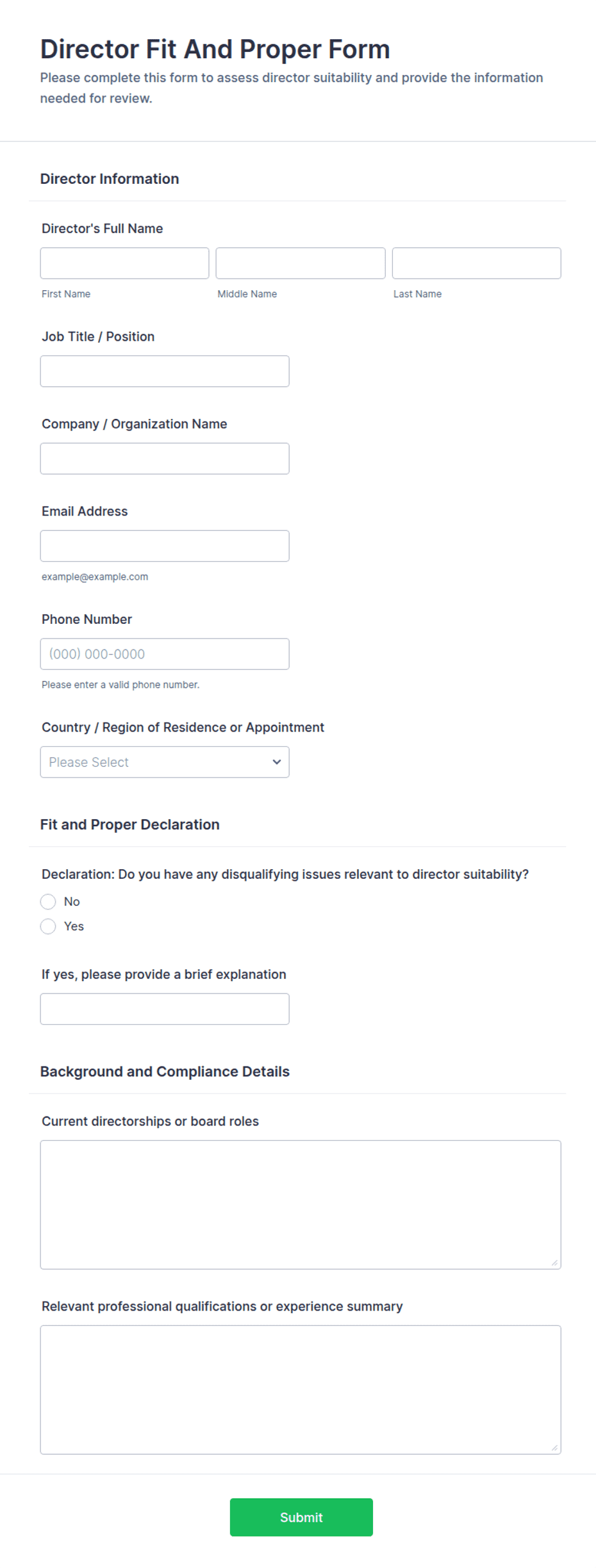Click the Last Name input field
The width and height of the screenshot is (596, 1568).
coord(476,263)
